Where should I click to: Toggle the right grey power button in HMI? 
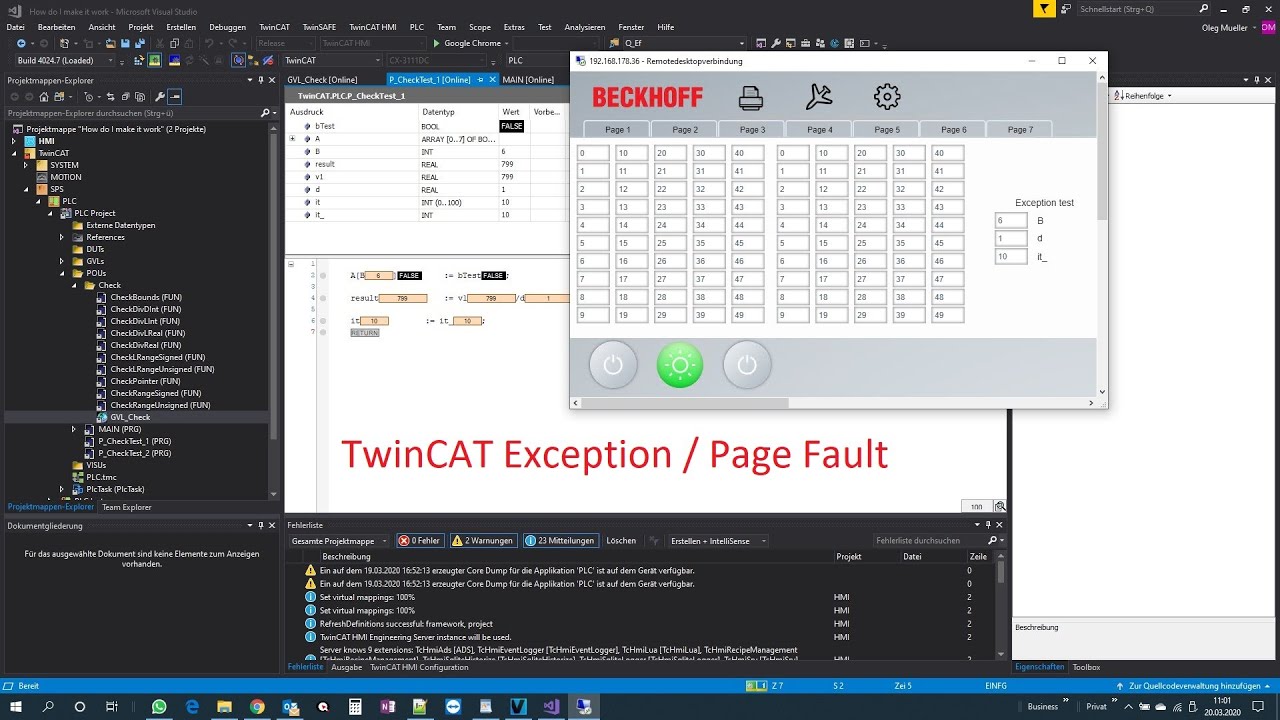coord(747,365)
